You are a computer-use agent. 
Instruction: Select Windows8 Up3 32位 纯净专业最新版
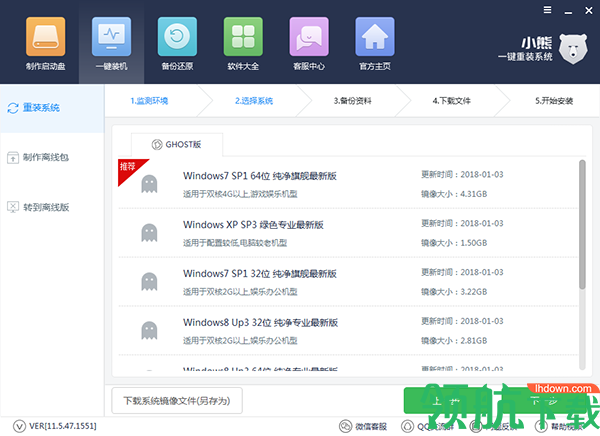pyautogui.click(x=261, y=323)
